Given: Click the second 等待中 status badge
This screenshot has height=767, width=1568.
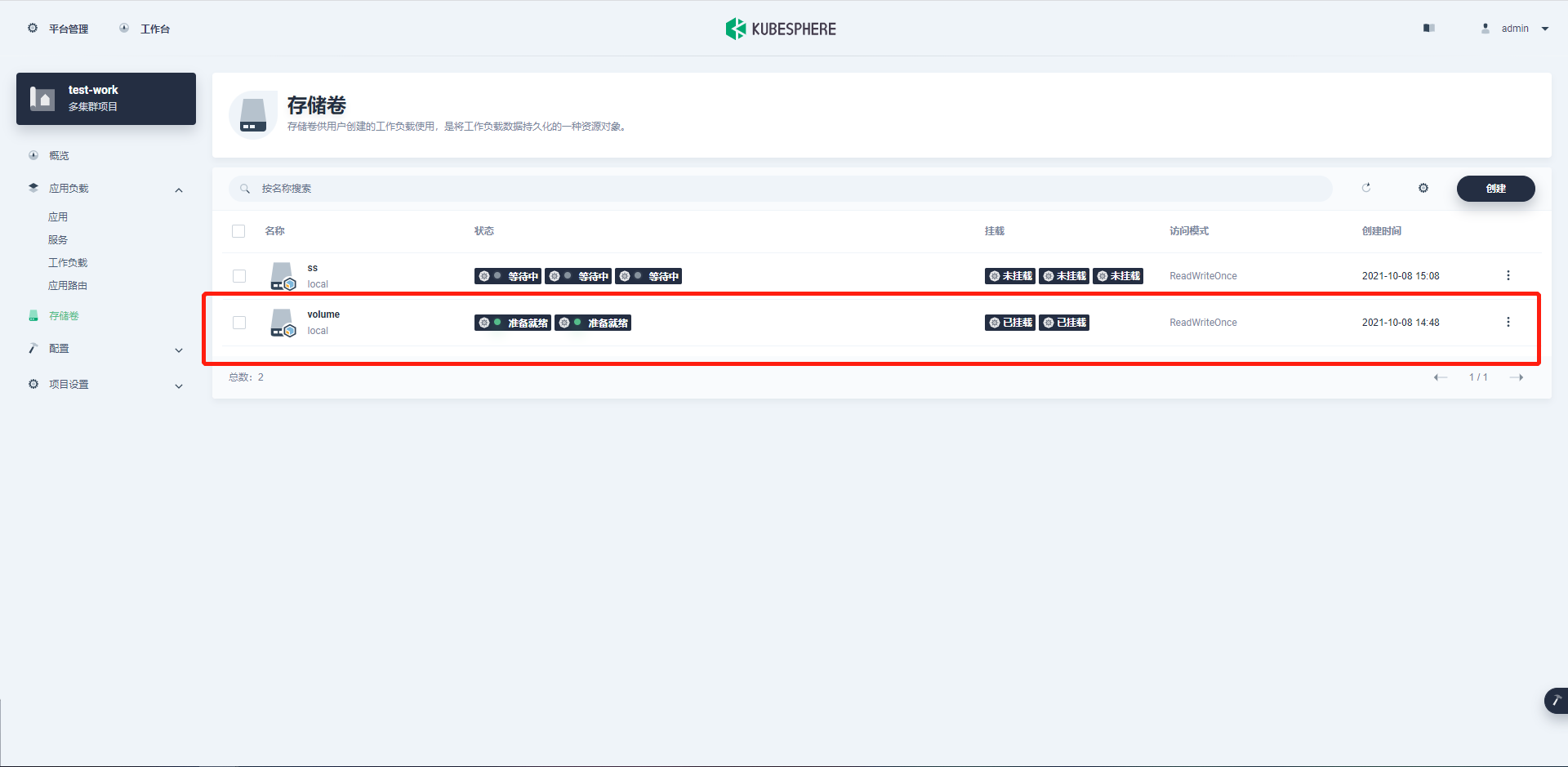Looking at the screenshot, I should tap(578, 276).
